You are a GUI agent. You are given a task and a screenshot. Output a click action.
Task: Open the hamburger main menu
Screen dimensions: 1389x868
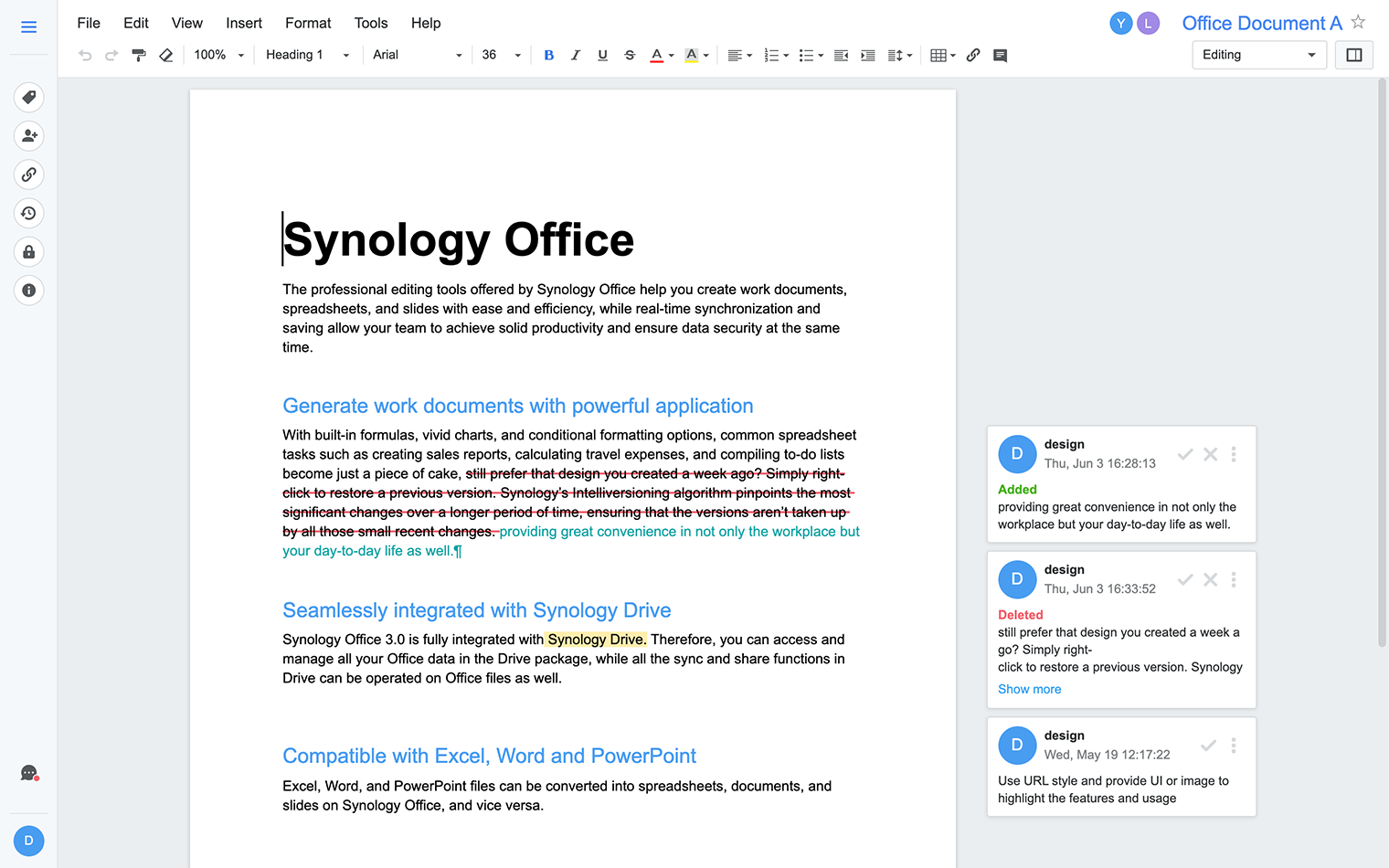28,27
